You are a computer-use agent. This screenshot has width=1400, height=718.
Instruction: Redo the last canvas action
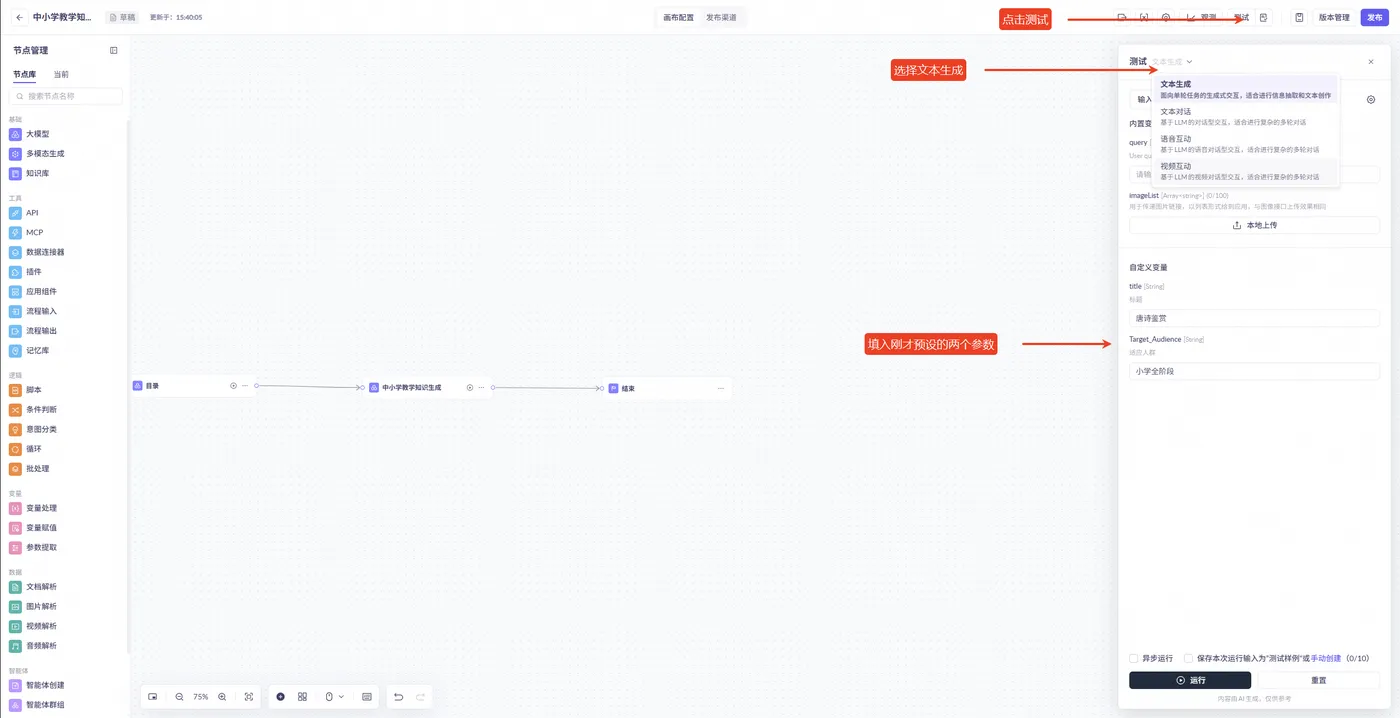pos(421,696)
